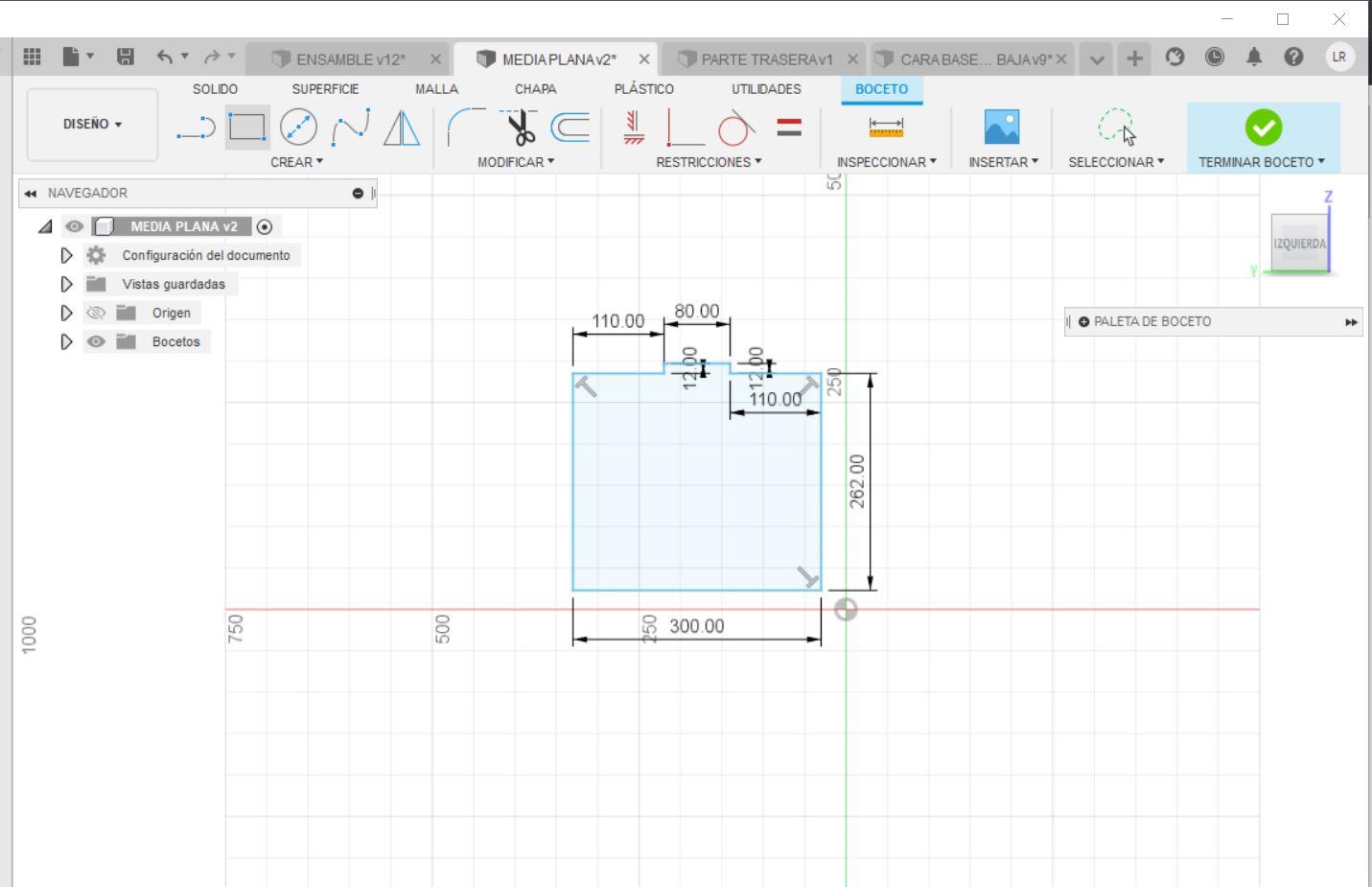Switch to the PLÁSTICO ribbon tab
The height and width of the screenshot is (887, 1372).
click(643, 89)
